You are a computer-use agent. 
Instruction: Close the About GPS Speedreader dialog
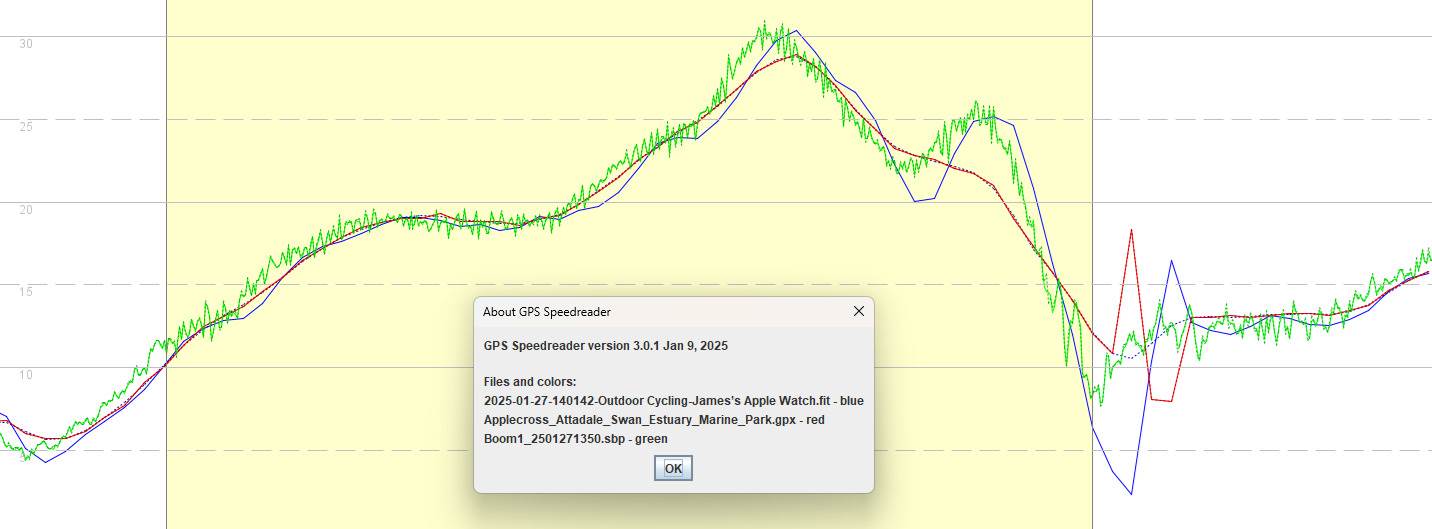tap(858, 311)
